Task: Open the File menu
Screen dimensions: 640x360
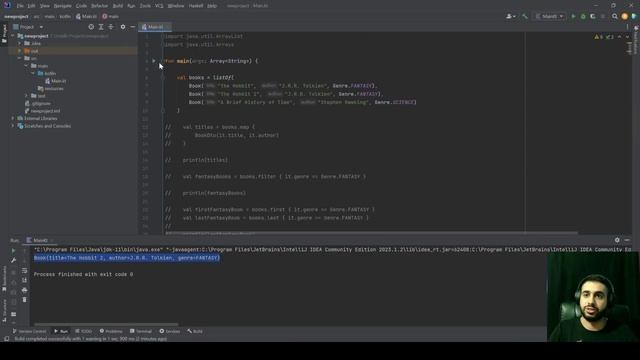Action: 20,6
